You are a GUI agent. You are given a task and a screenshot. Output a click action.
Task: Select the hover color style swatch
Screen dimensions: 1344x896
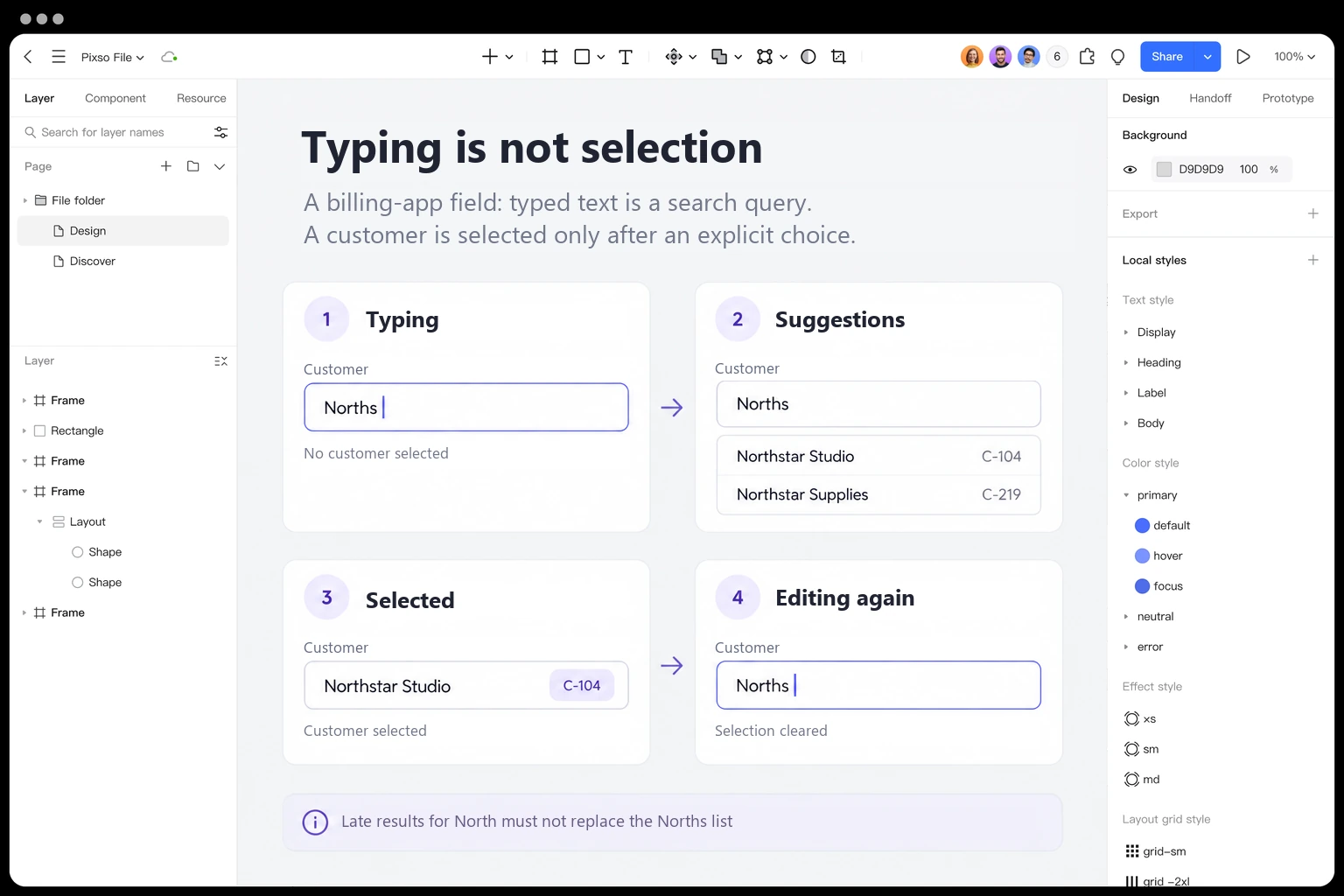pos(1142,556)
